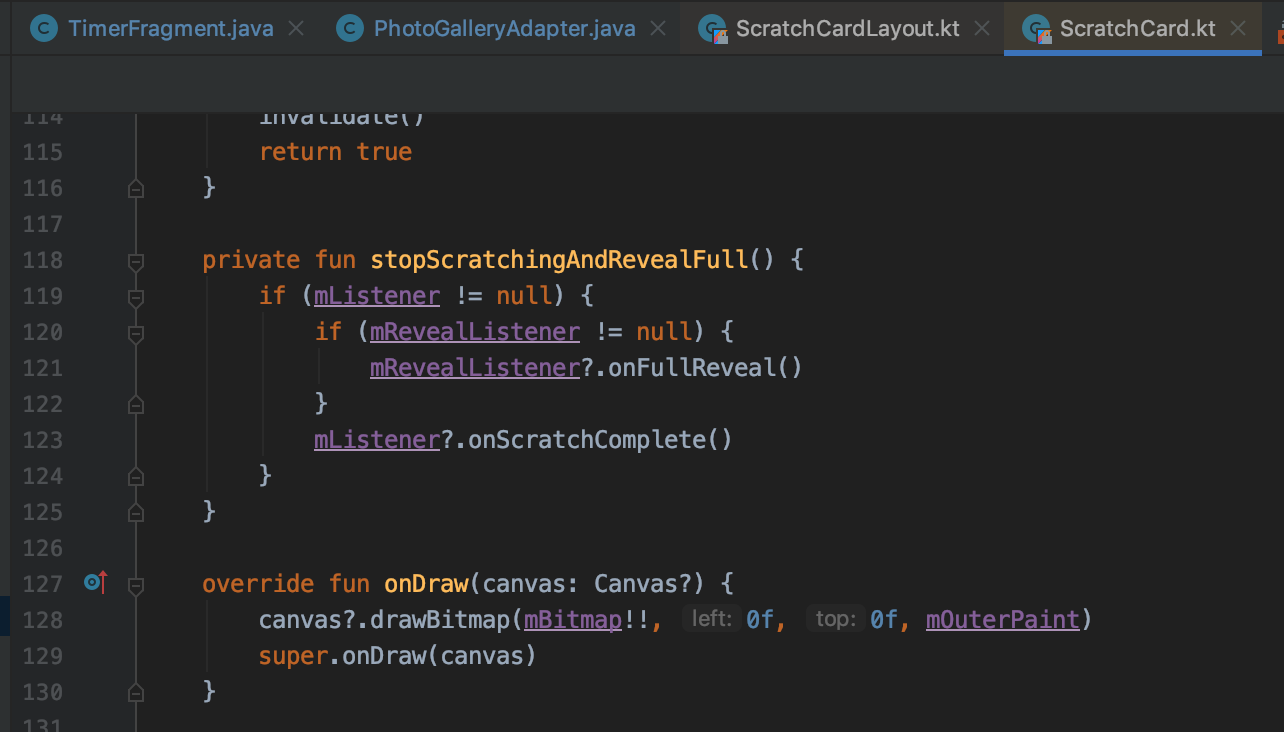Open the ScratchCardLayout.kt tab
The width and height of the screenshot is (1284, 732).
pos(847,28)
